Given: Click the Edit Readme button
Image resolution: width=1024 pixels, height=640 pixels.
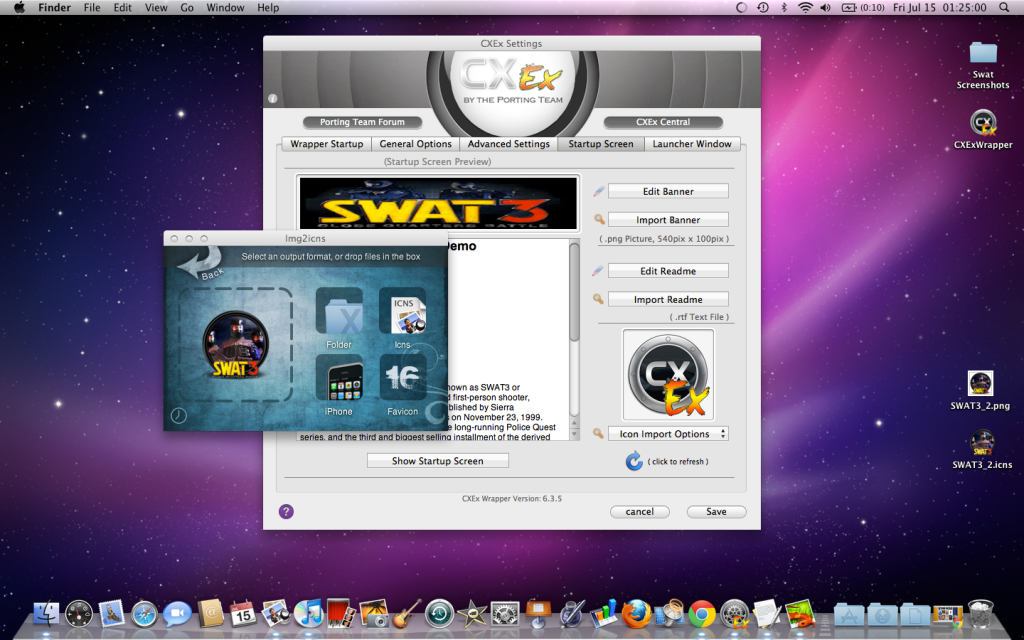Looking at the screenshot, I should coord(668,271).
